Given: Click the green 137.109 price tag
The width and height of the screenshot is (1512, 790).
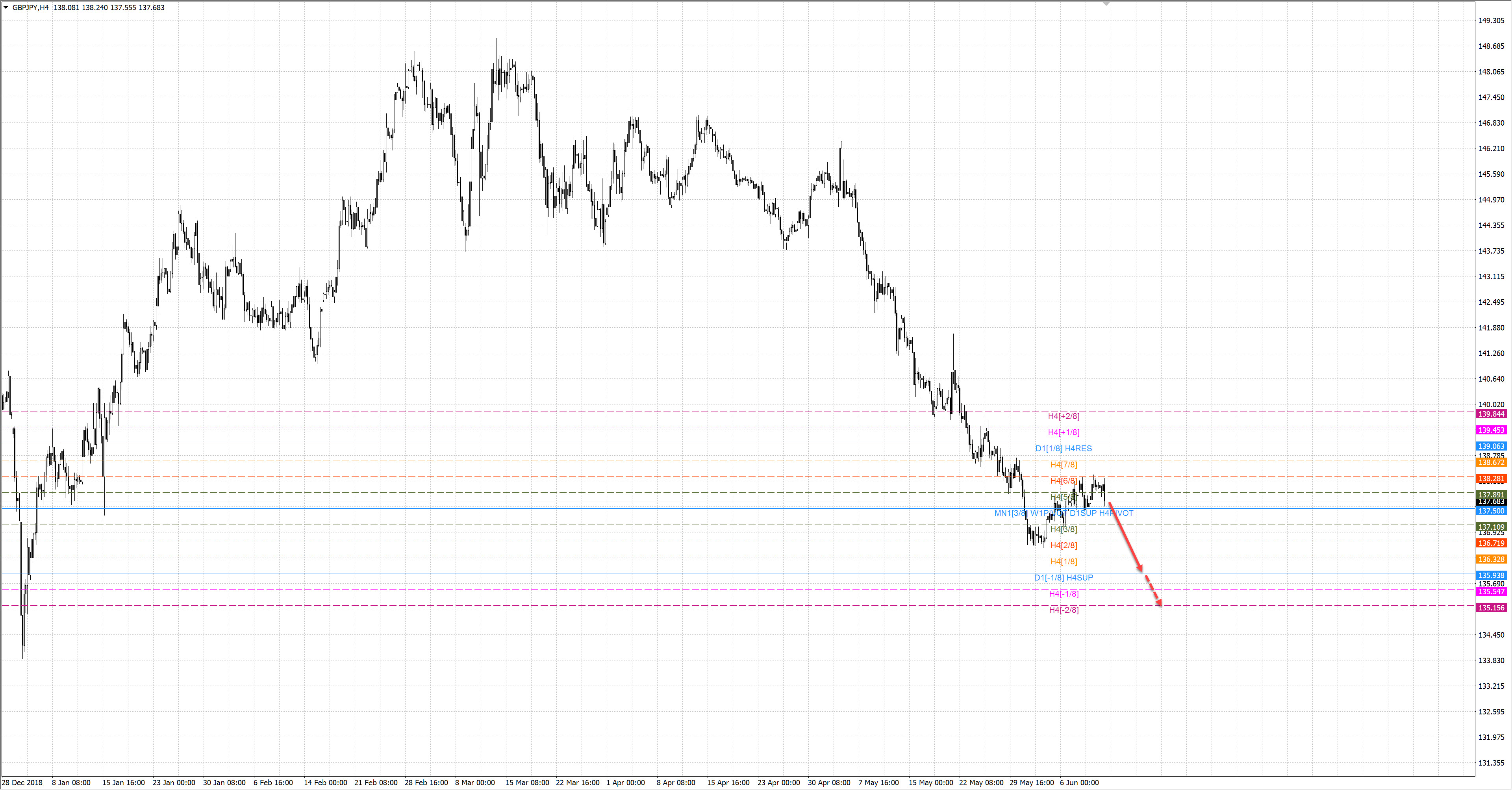Looking at the screenshot, I should coord(1491,527).
